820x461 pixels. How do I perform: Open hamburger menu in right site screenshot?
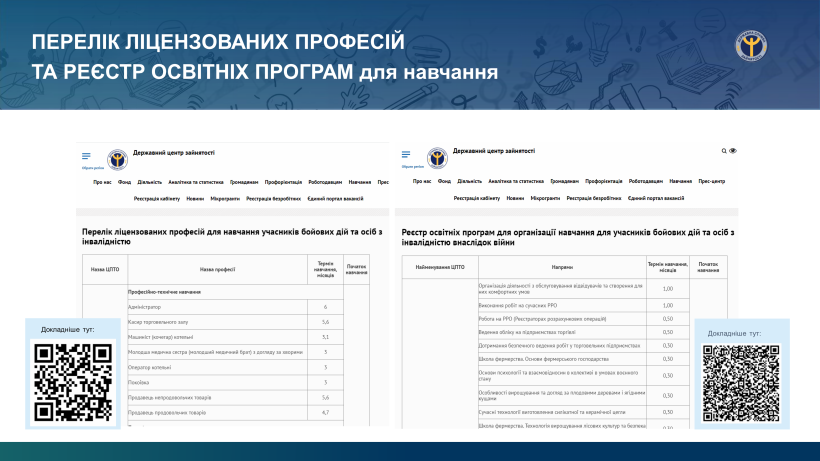point(406,154)
